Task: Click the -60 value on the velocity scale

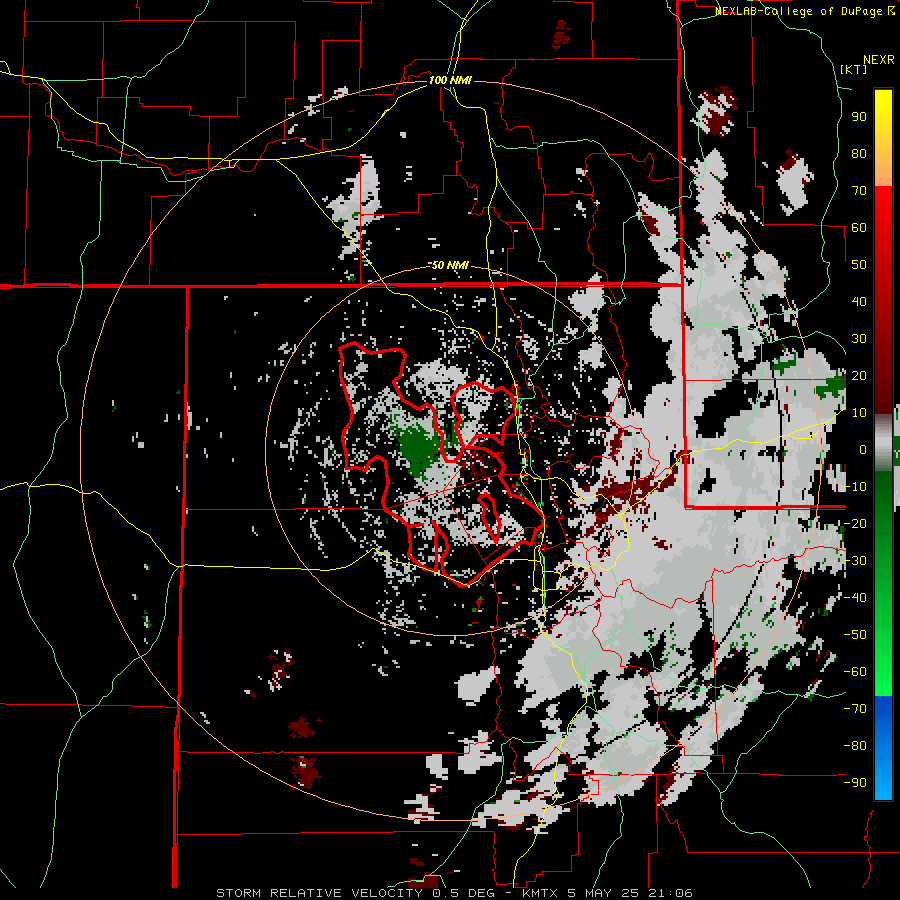Action: (855, 672)
